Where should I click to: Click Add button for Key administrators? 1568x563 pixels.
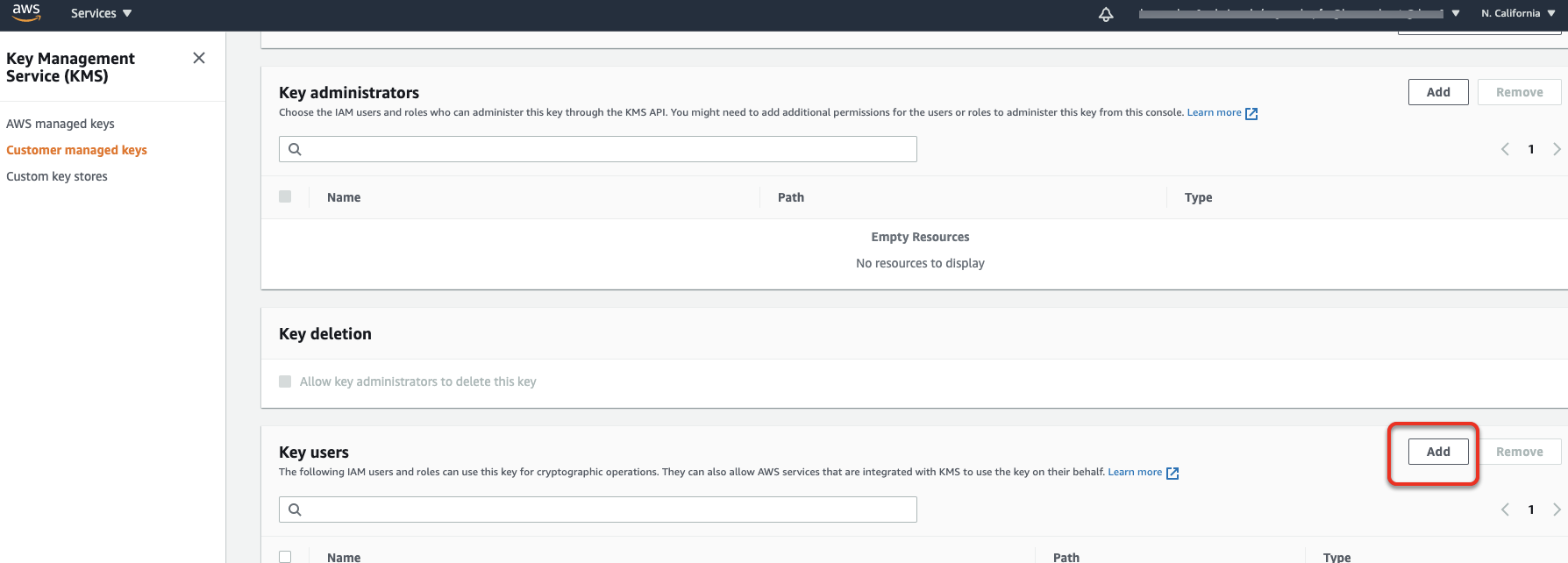point(1438,92)
